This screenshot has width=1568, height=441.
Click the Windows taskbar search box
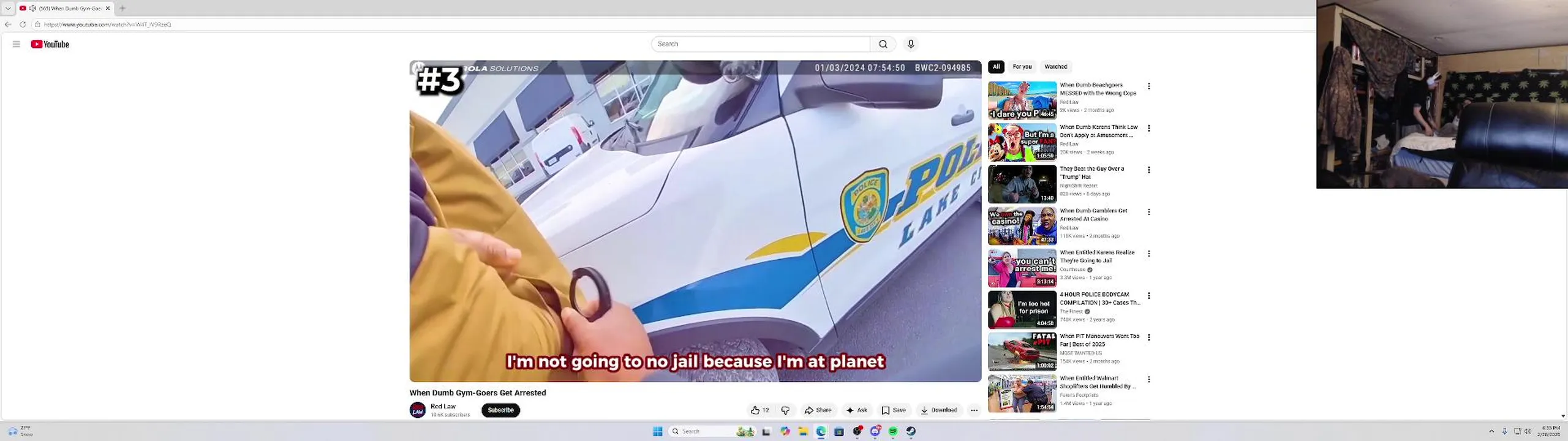(x=712, y=431)
